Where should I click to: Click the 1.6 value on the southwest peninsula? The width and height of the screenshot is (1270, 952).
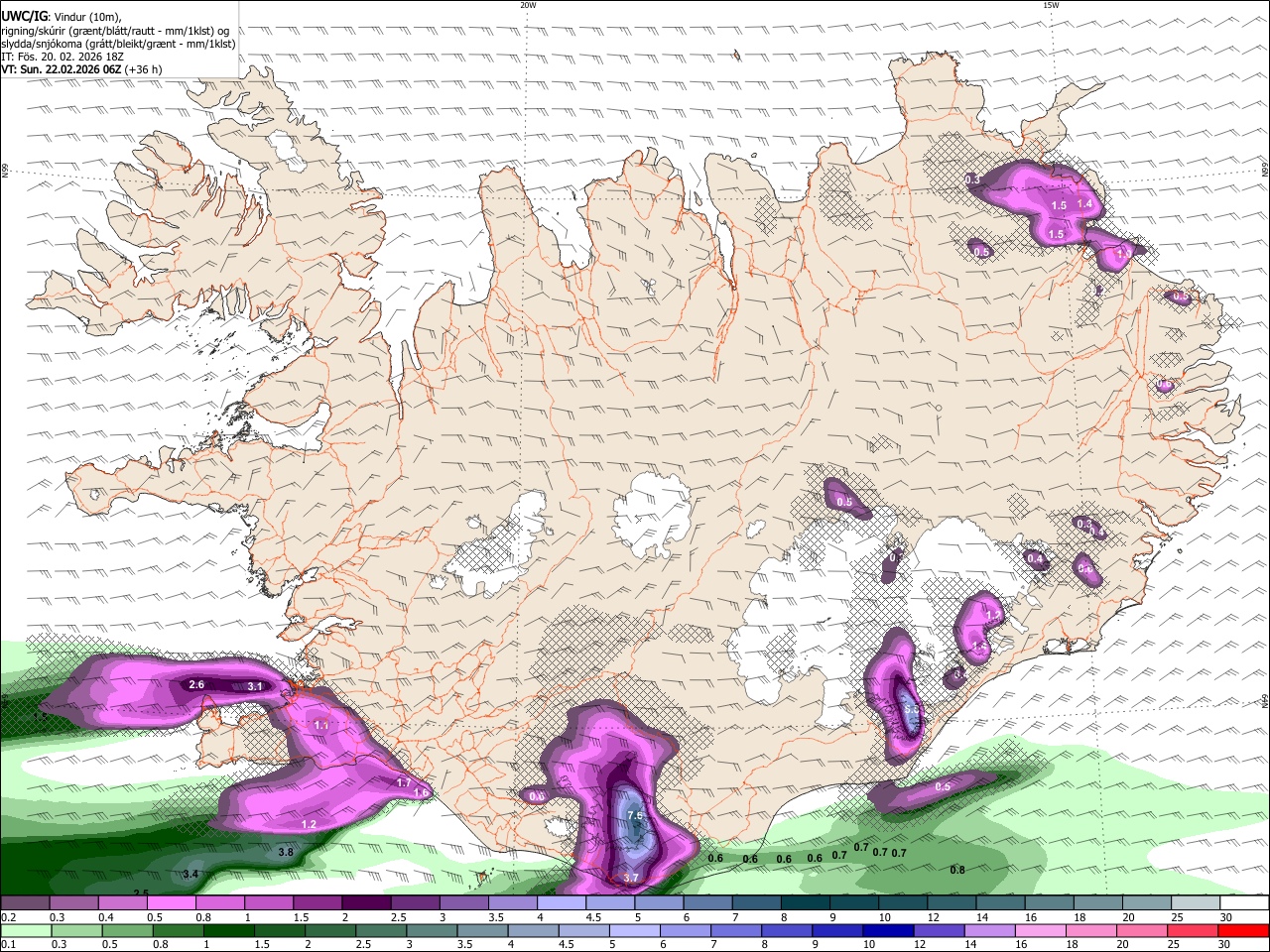pos(421,792)
